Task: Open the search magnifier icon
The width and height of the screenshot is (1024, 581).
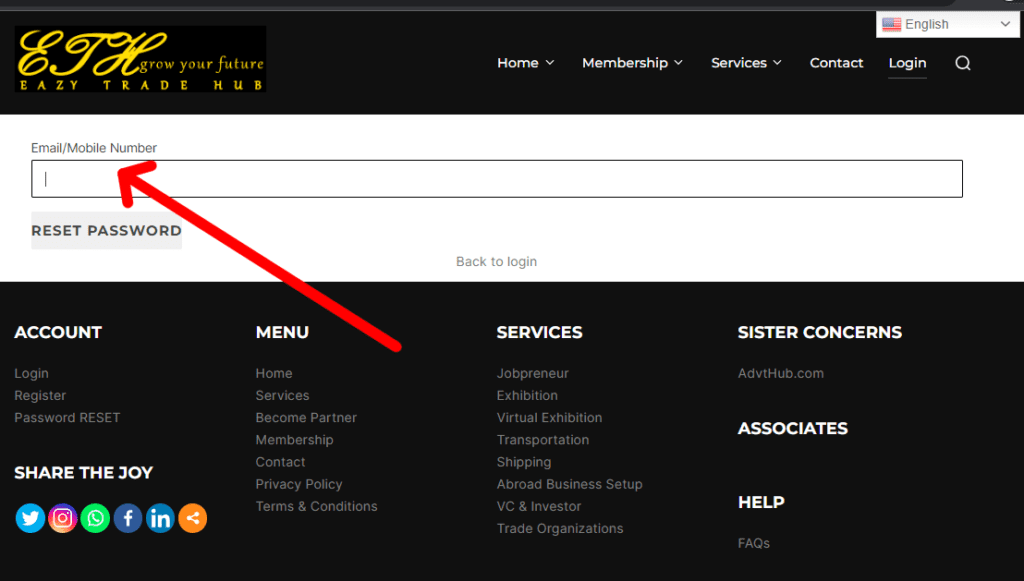Action: 962,63
